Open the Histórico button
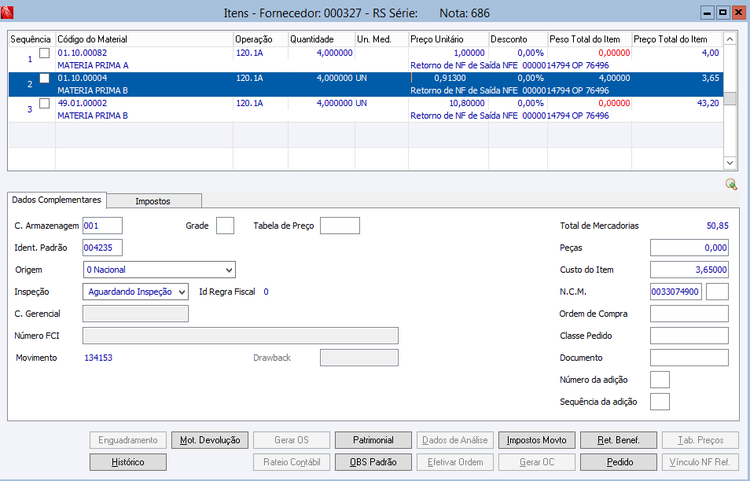The height and width of the screenshot is (481, 750). [x=127, y=462]
